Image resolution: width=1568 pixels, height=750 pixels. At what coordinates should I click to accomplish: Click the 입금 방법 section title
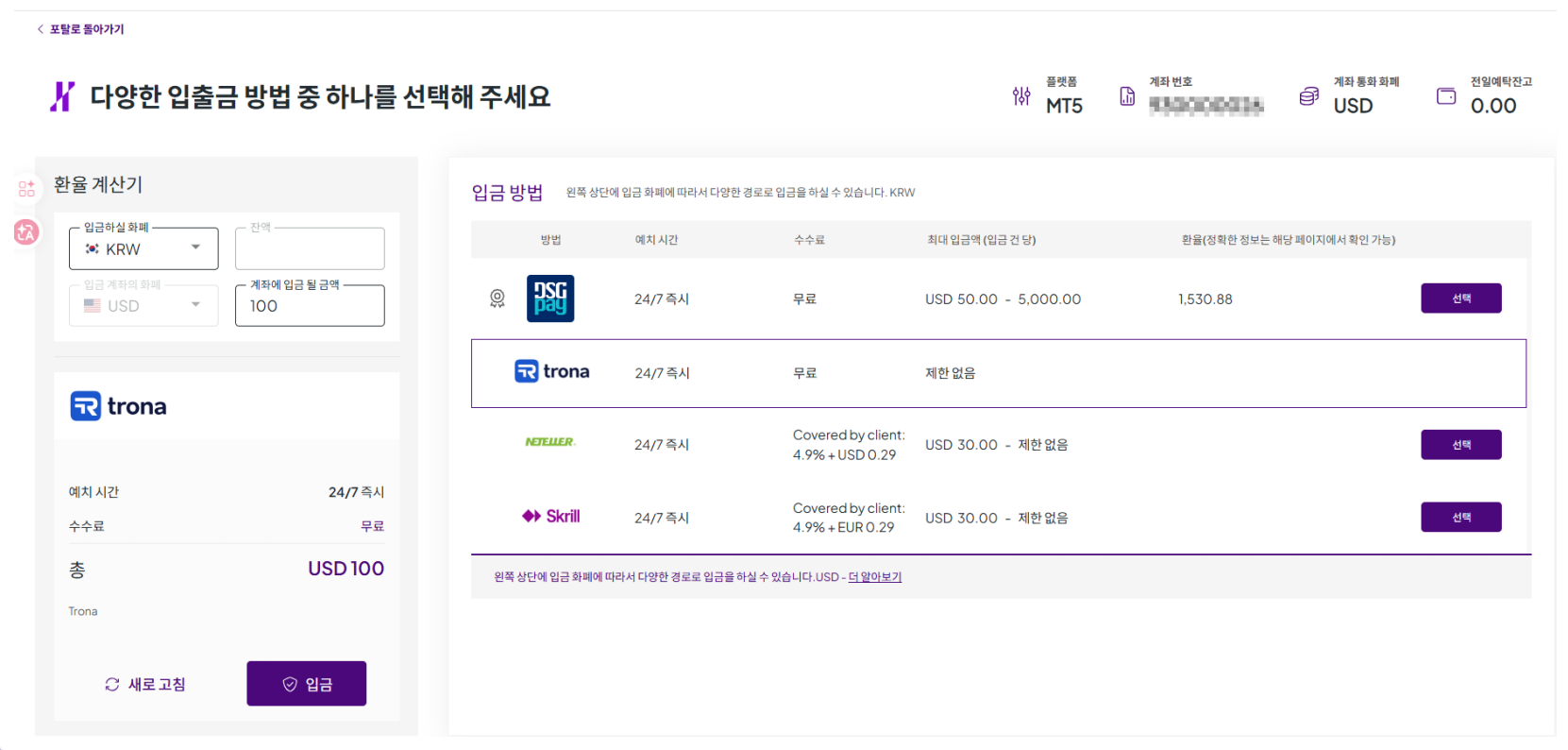(508, 193)
